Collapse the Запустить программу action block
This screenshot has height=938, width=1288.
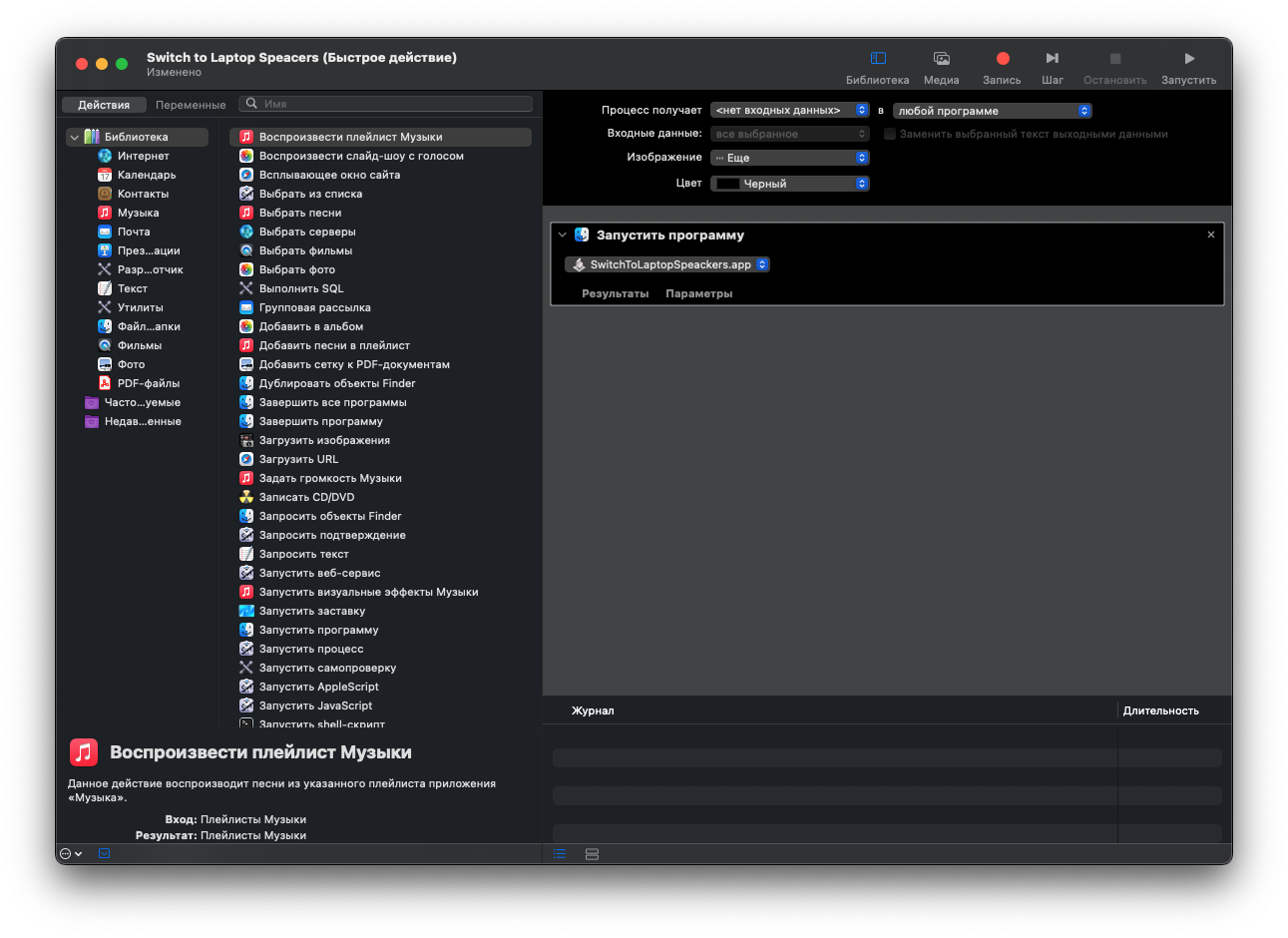click(x=562, y=235)
